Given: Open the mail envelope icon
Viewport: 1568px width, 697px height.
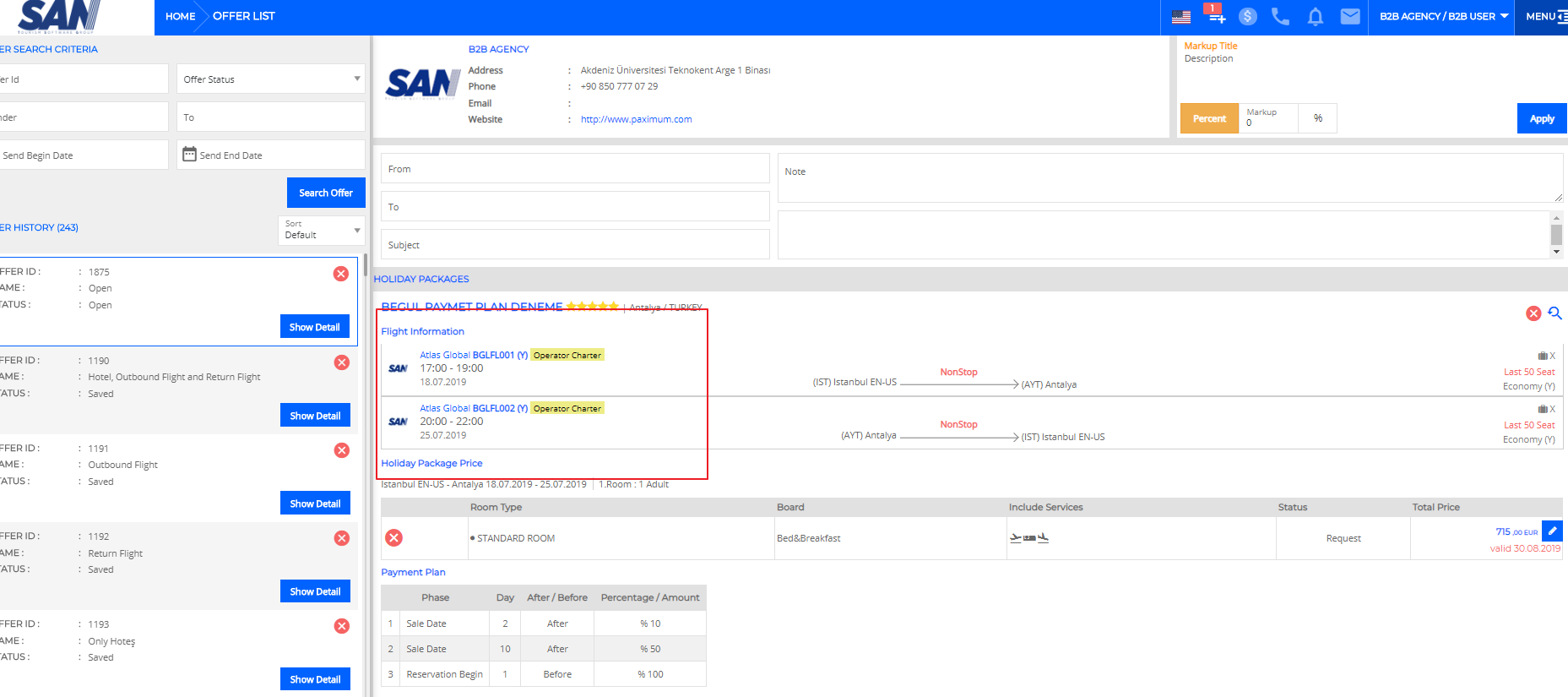Looking at the screenshot, I should [x=1350, y=17].
